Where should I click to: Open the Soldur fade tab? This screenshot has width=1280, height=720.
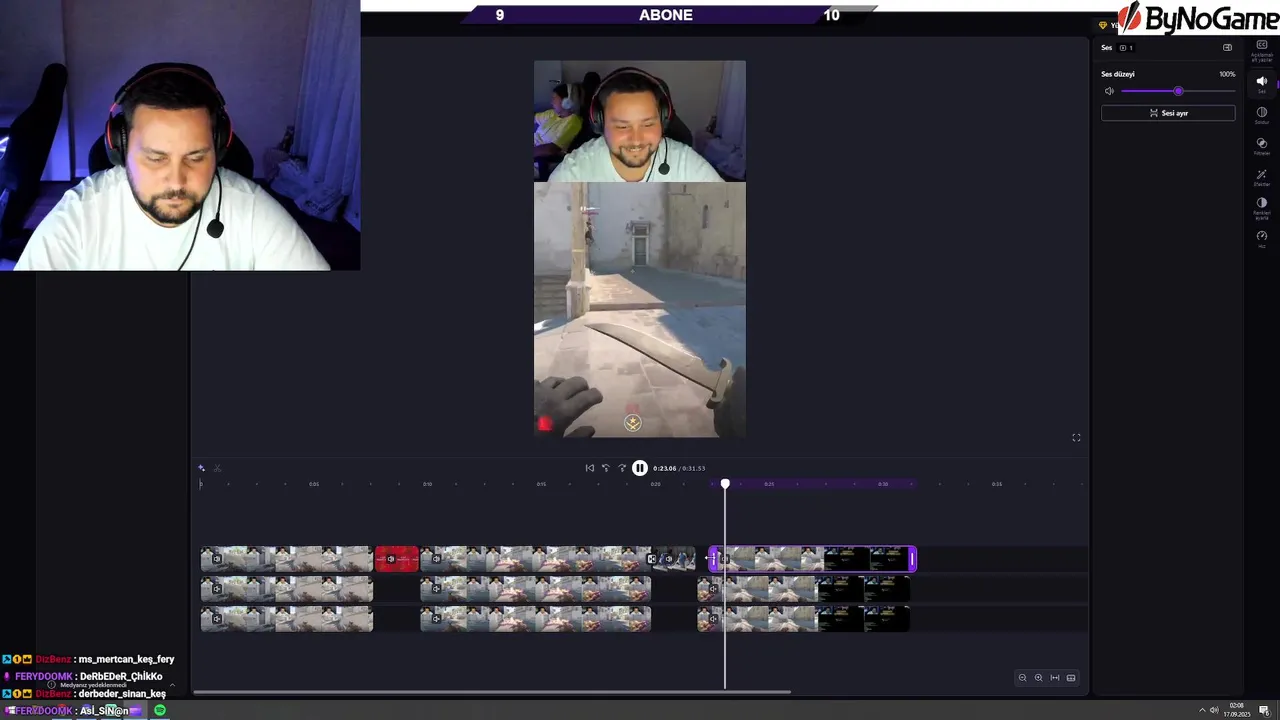click(x=1261, y=115)
